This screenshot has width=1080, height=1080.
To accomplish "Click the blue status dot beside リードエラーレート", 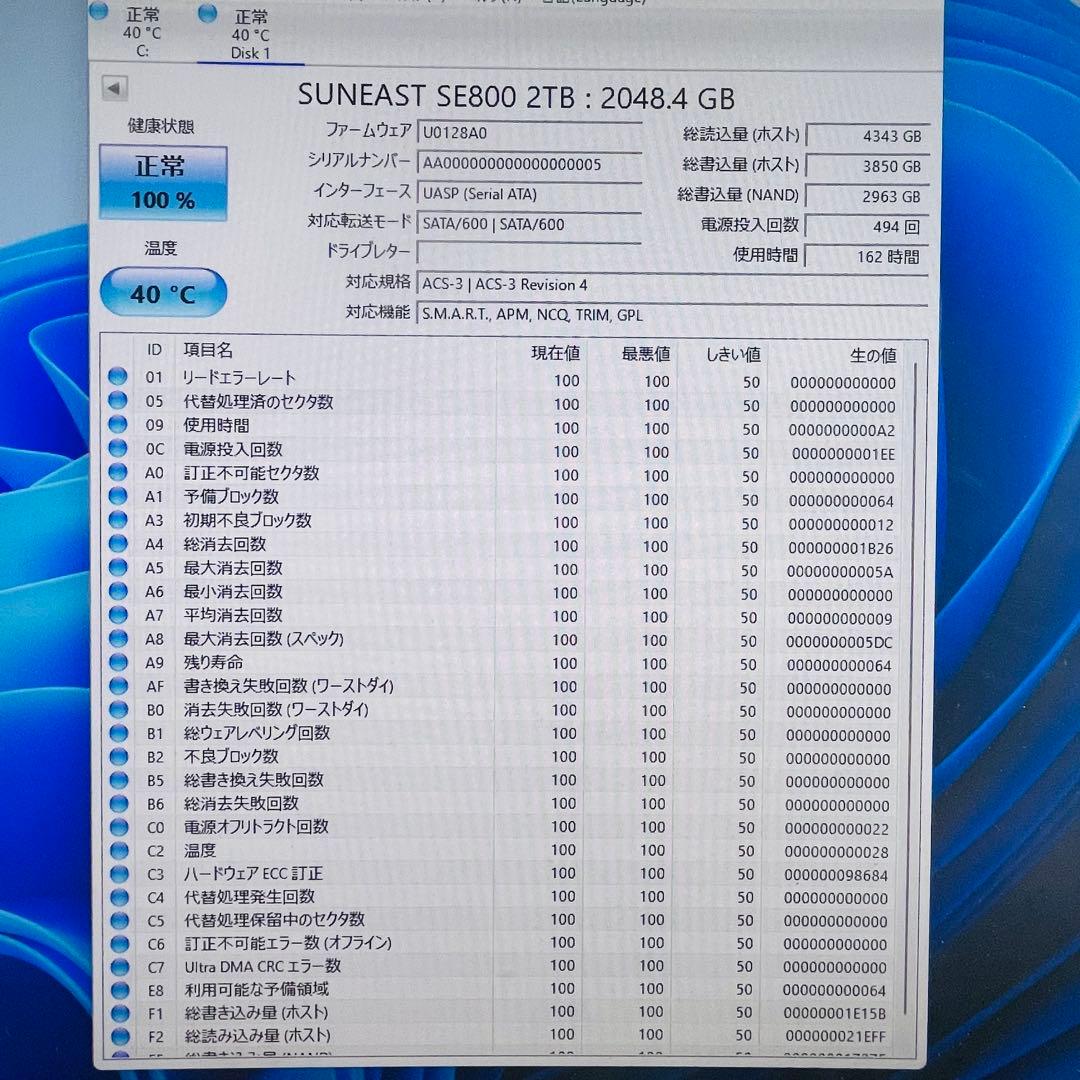I will coord(118,377).
